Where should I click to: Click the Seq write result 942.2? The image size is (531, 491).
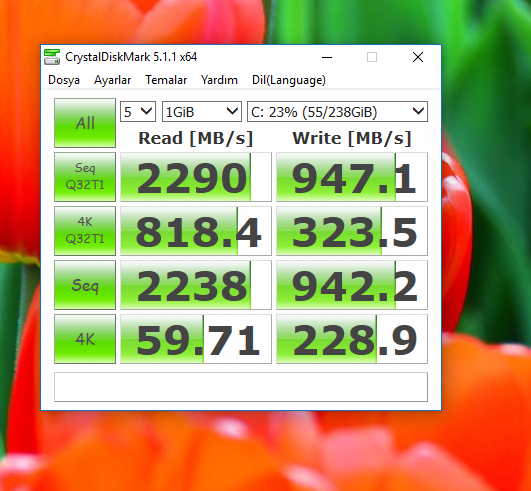click(x=352, y=285)
